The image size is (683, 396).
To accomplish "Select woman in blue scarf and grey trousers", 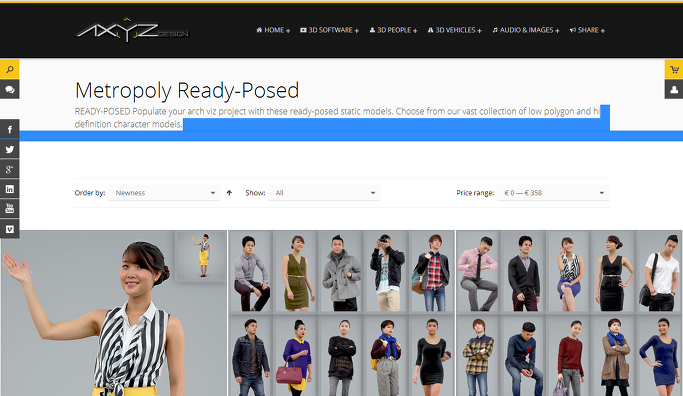I will [387, 355].
